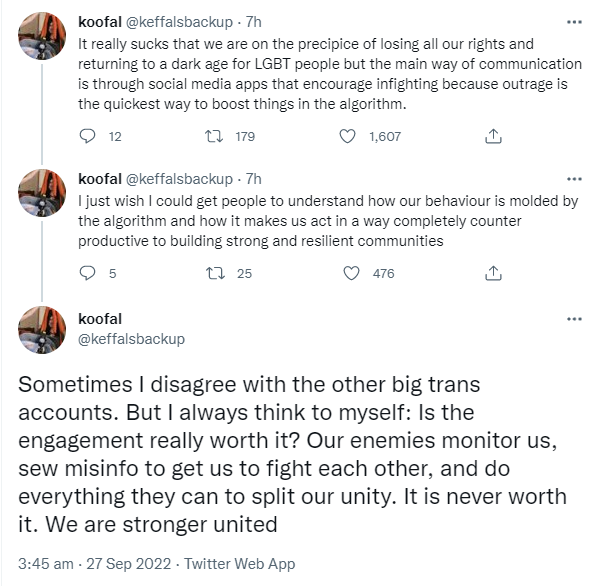Reply to the first tweet with 12 replies
This screenshot has width=599, height=586.
tap(87, 136)
